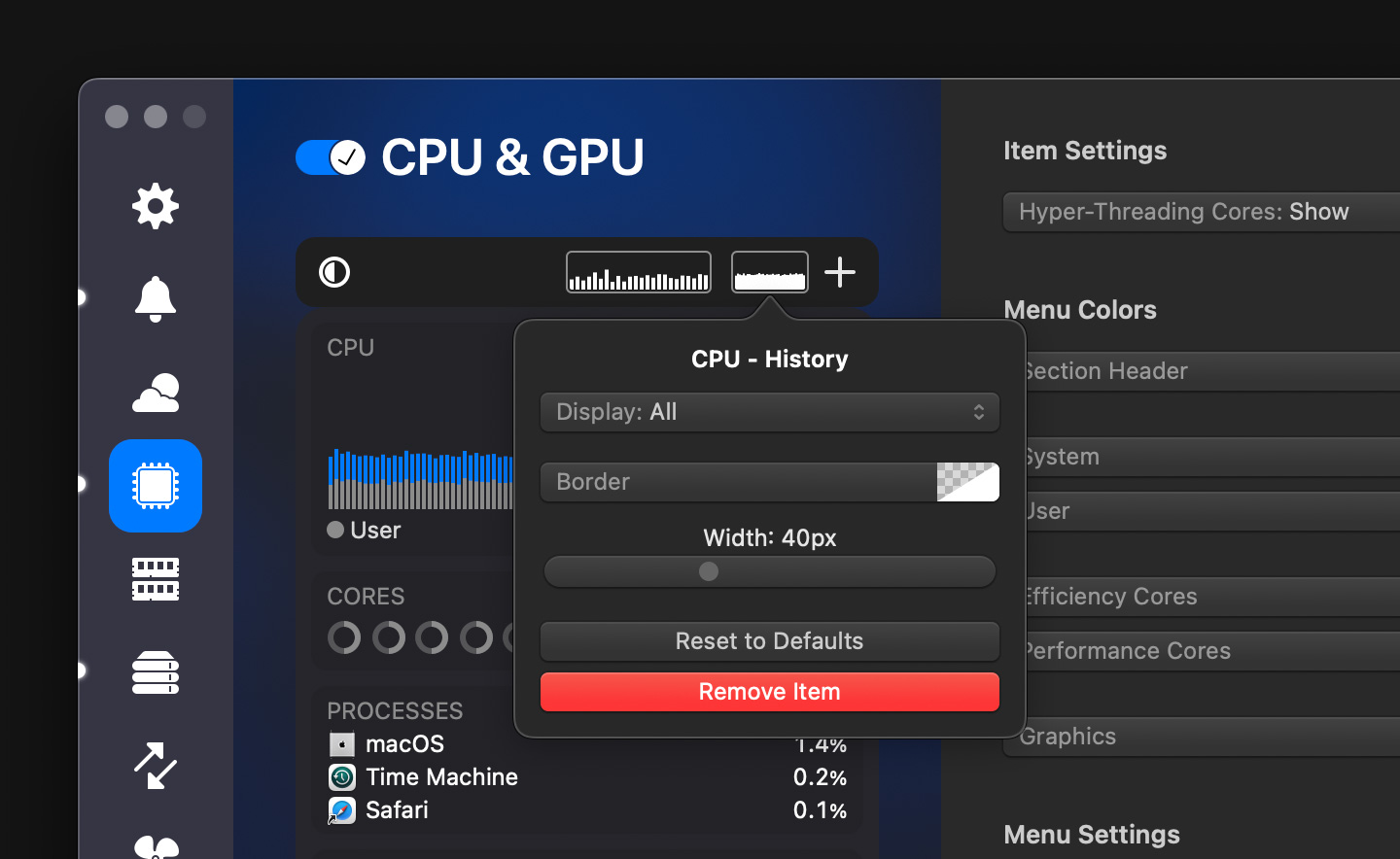Image resolution: width=1400 pixels, height=859 pixels.
Task: Open Sensors fan section in sidebar
Action: pos(156,847)
